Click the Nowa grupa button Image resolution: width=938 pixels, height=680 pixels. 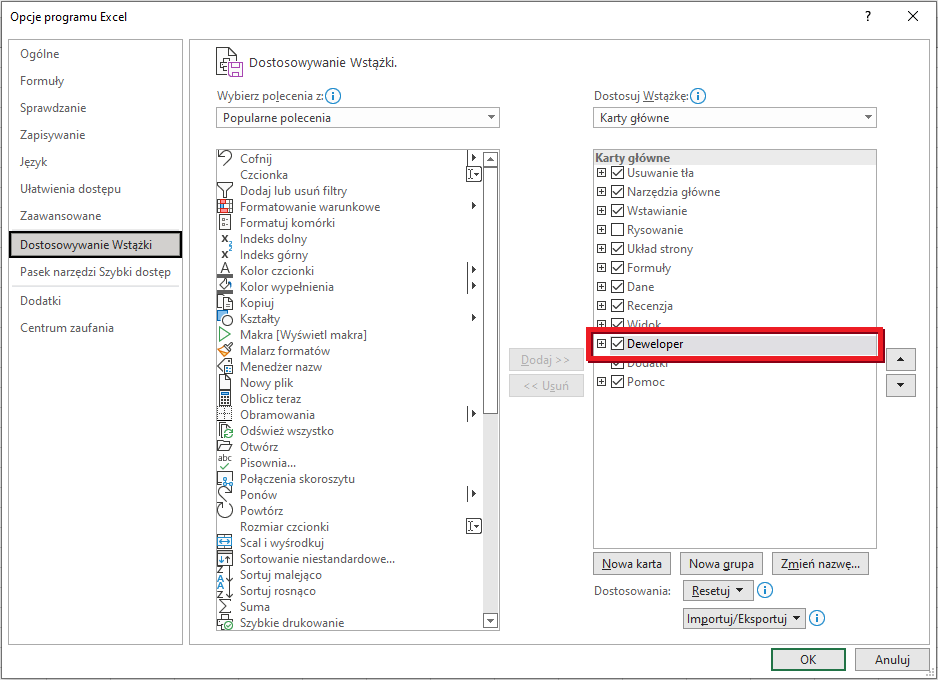click(721, 564)
